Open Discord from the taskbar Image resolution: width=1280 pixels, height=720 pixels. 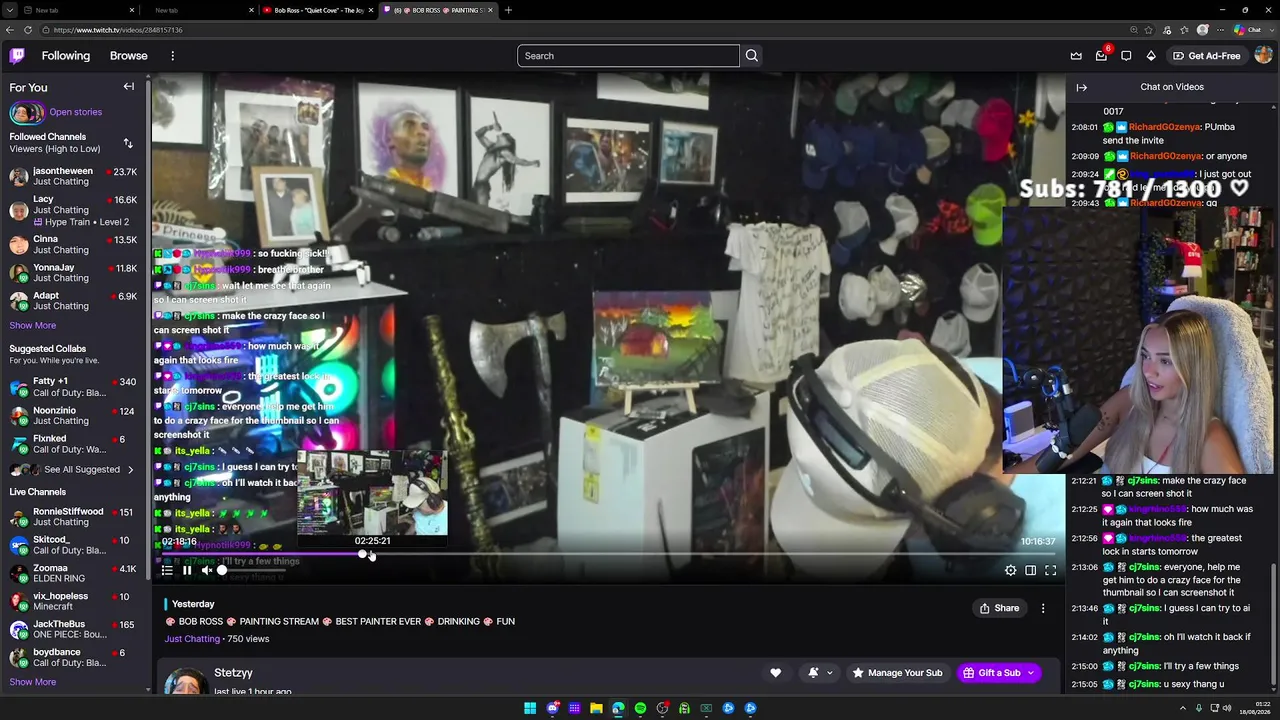pos(552,708)
